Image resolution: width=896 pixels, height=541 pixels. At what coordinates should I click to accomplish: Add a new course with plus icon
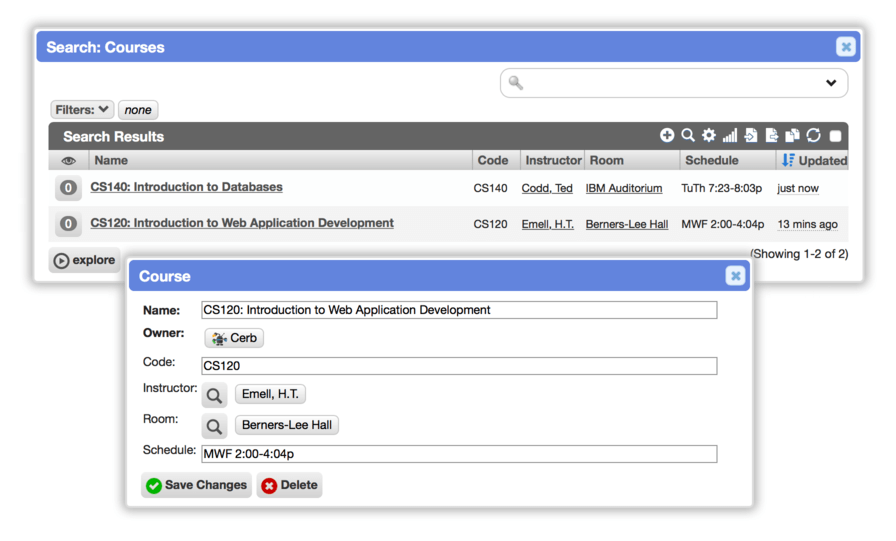pos(666,135)
